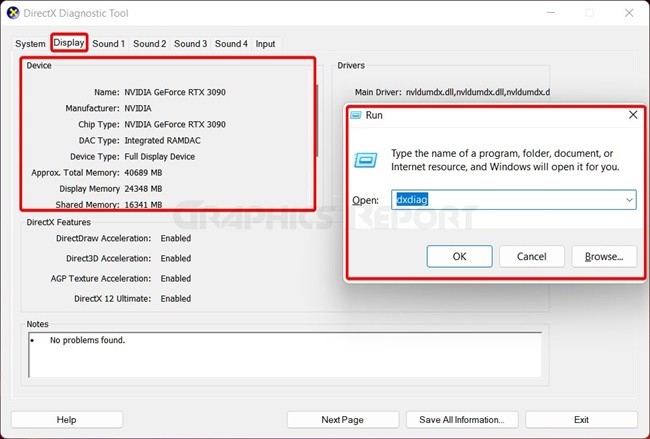Open the Input tab

[265, 44]
